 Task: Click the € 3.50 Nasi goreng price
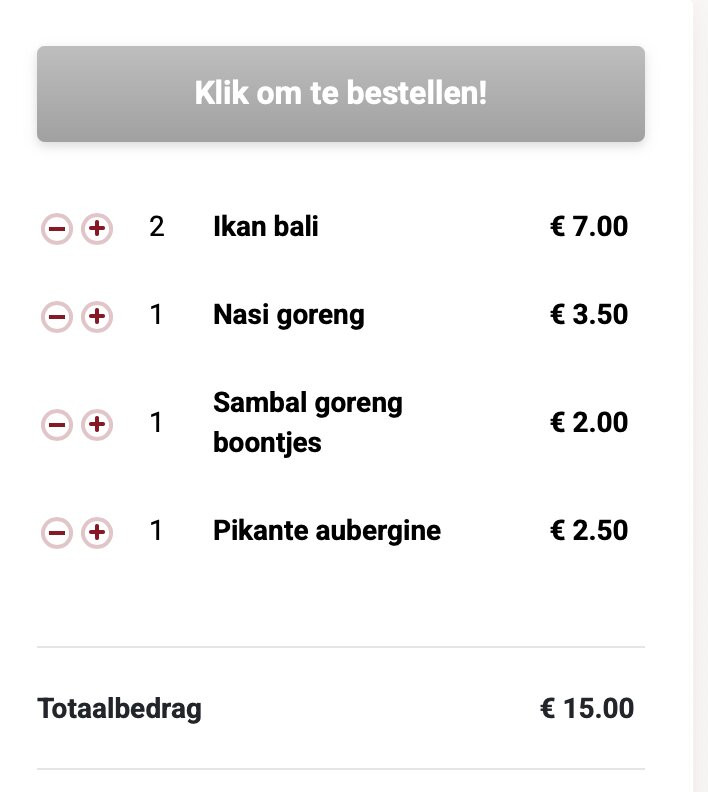pyautogui.click(x=589, y=315)
